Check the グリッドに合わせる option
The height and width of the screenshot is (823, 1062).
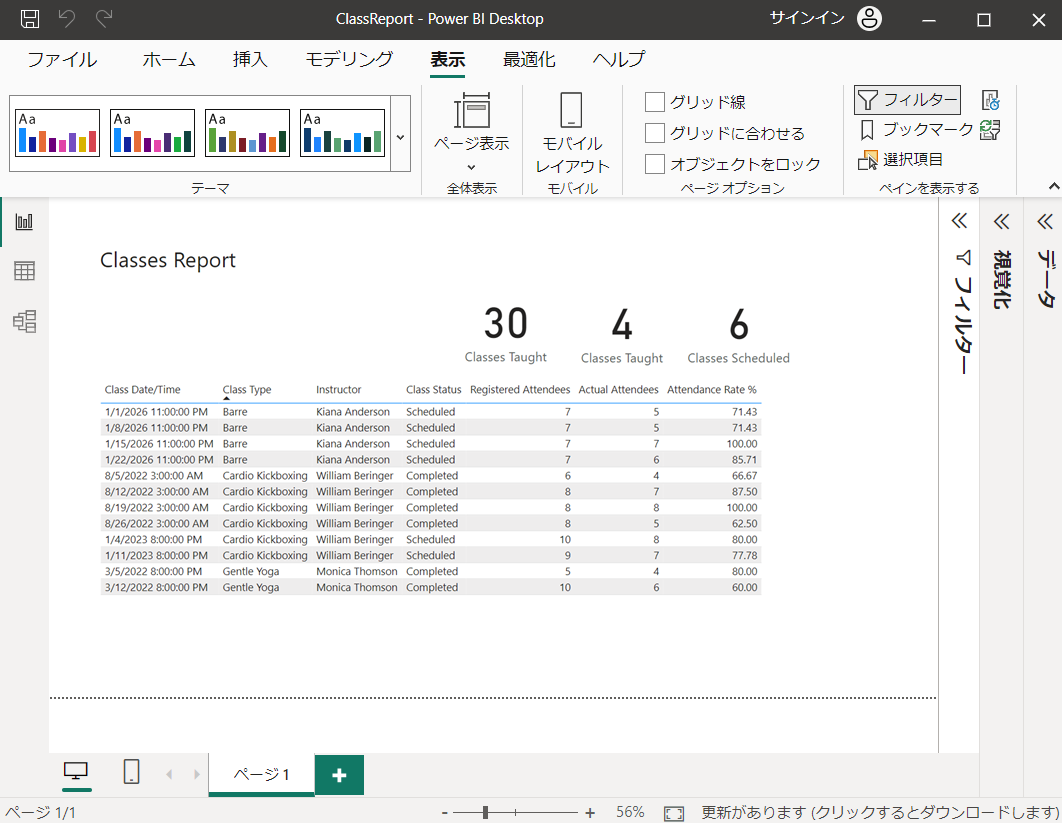pos(655,133)
